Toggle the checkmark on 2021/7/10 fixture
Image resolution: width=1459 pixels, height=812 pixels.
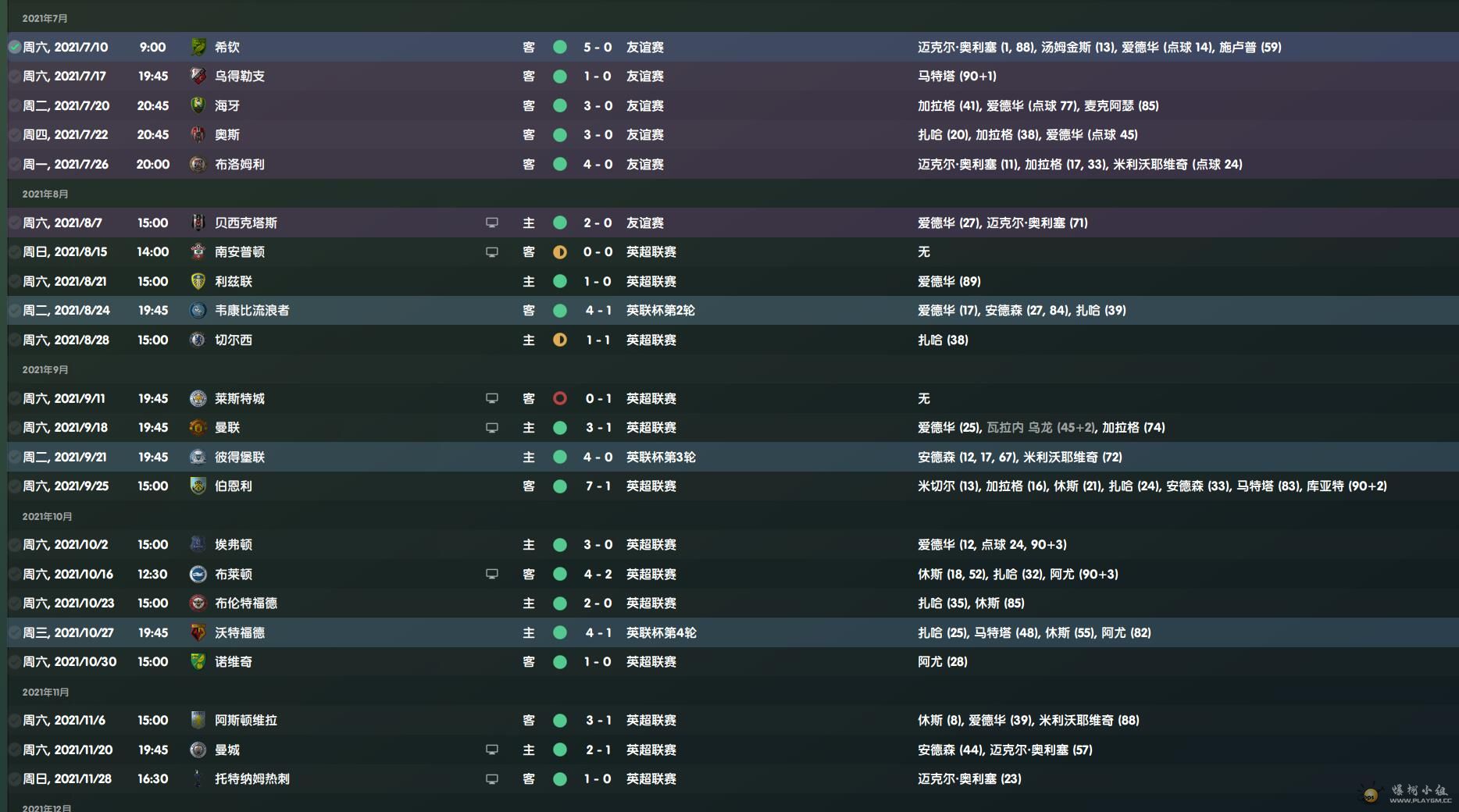coord(15,47)
